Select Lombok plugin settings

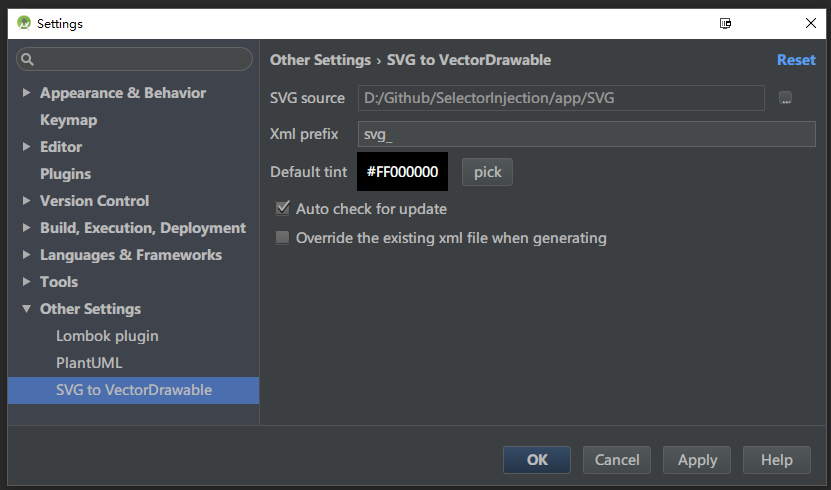point(107,336)
